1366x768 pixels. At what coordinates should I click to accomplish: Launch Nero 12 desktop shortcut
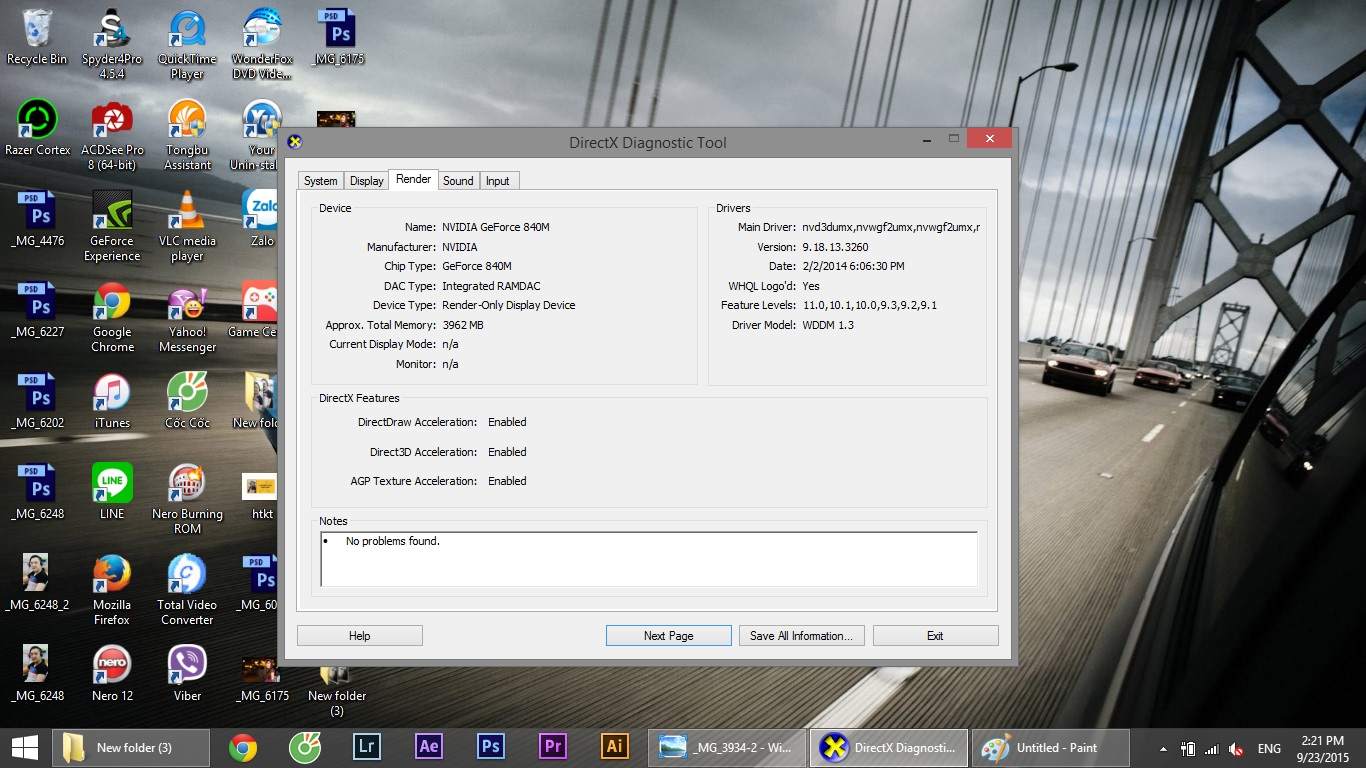[112, 674]
